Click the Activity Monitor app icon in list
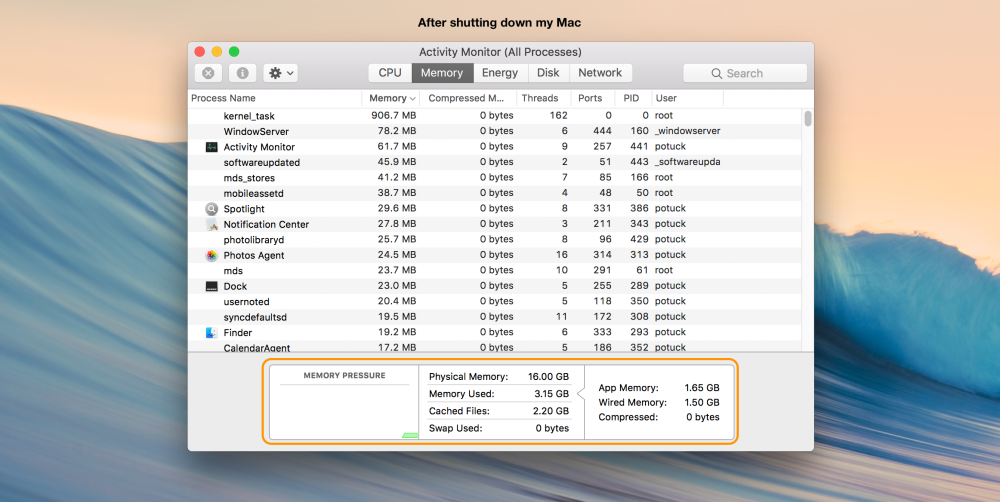This screenshot has height=502, width=1000. [x=212, y=147]
